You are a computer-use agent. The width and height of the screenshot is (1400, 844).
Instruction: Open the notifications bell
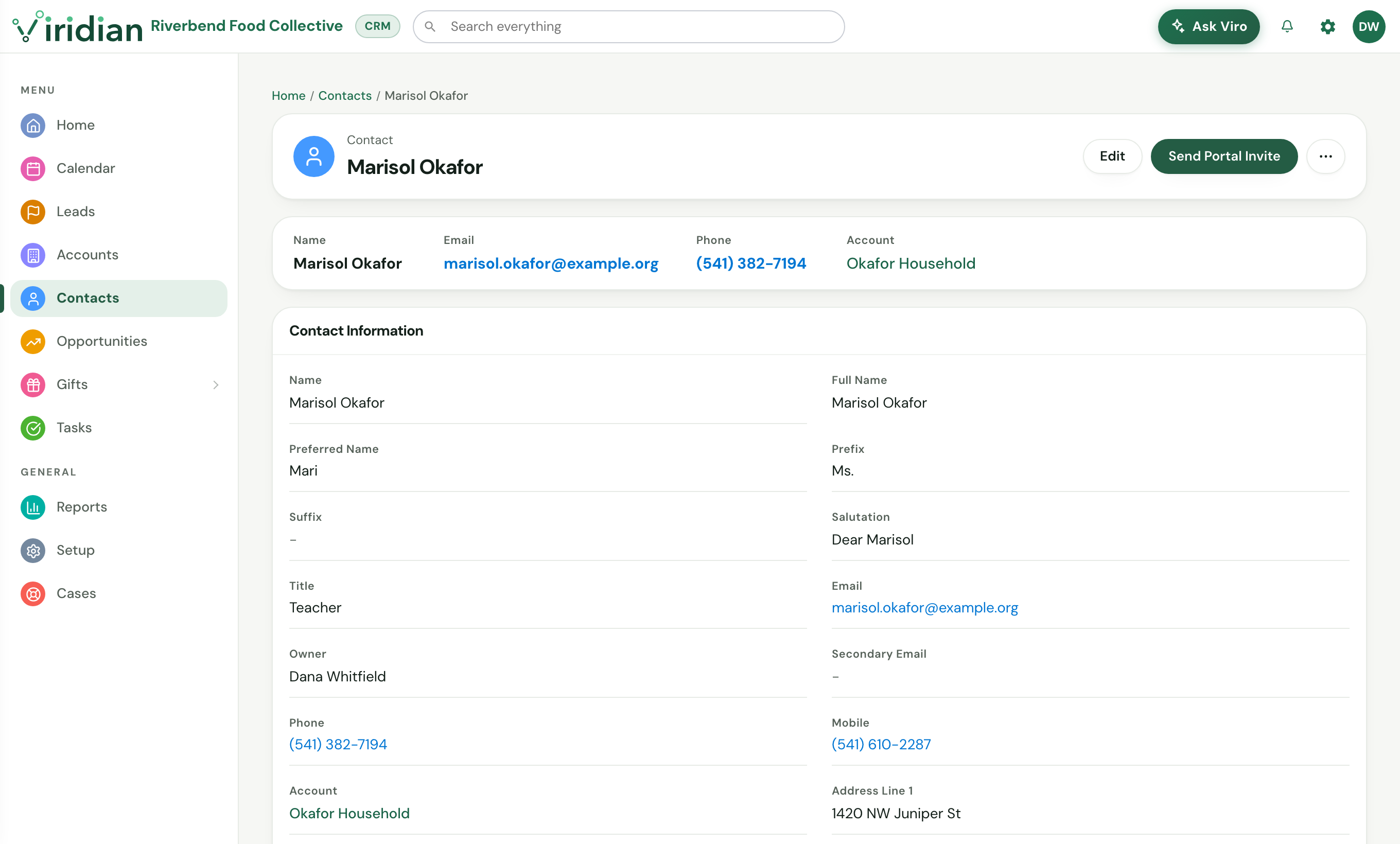(x=1287, y=27)
